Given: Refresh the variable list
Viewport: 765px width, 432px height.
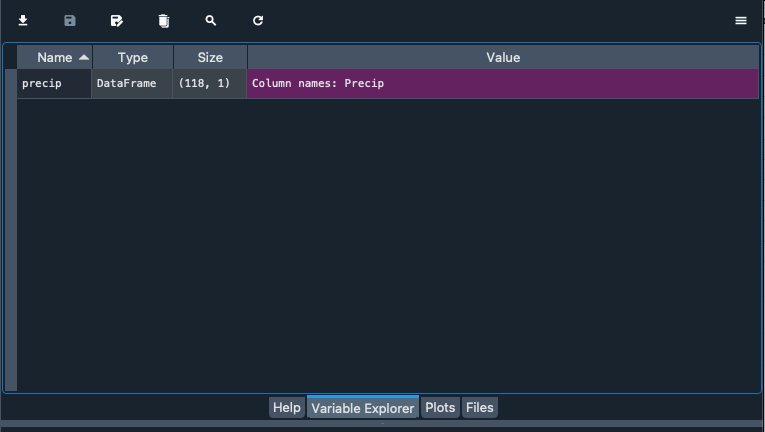Looking at the screenshot, I should [x=258, y=20].
